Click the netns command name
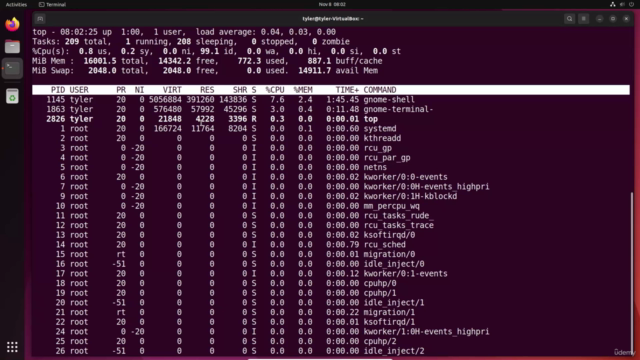This screenshot has height=360, width=640. [375, 167]
